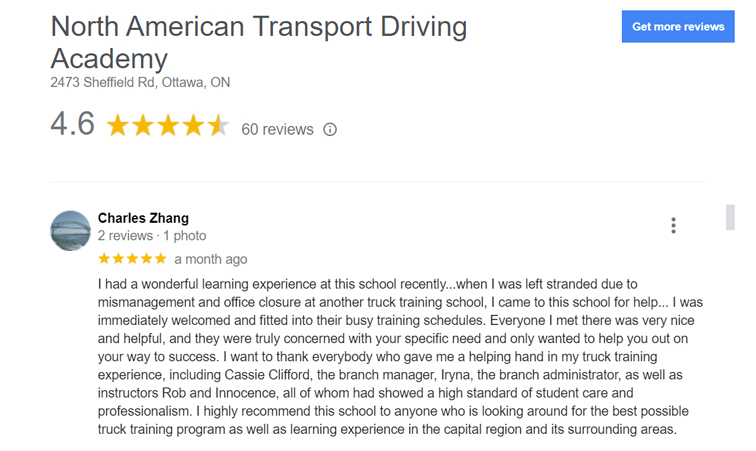Click the Get more reviews button
The image size is (756, 451).
[678, 27]
